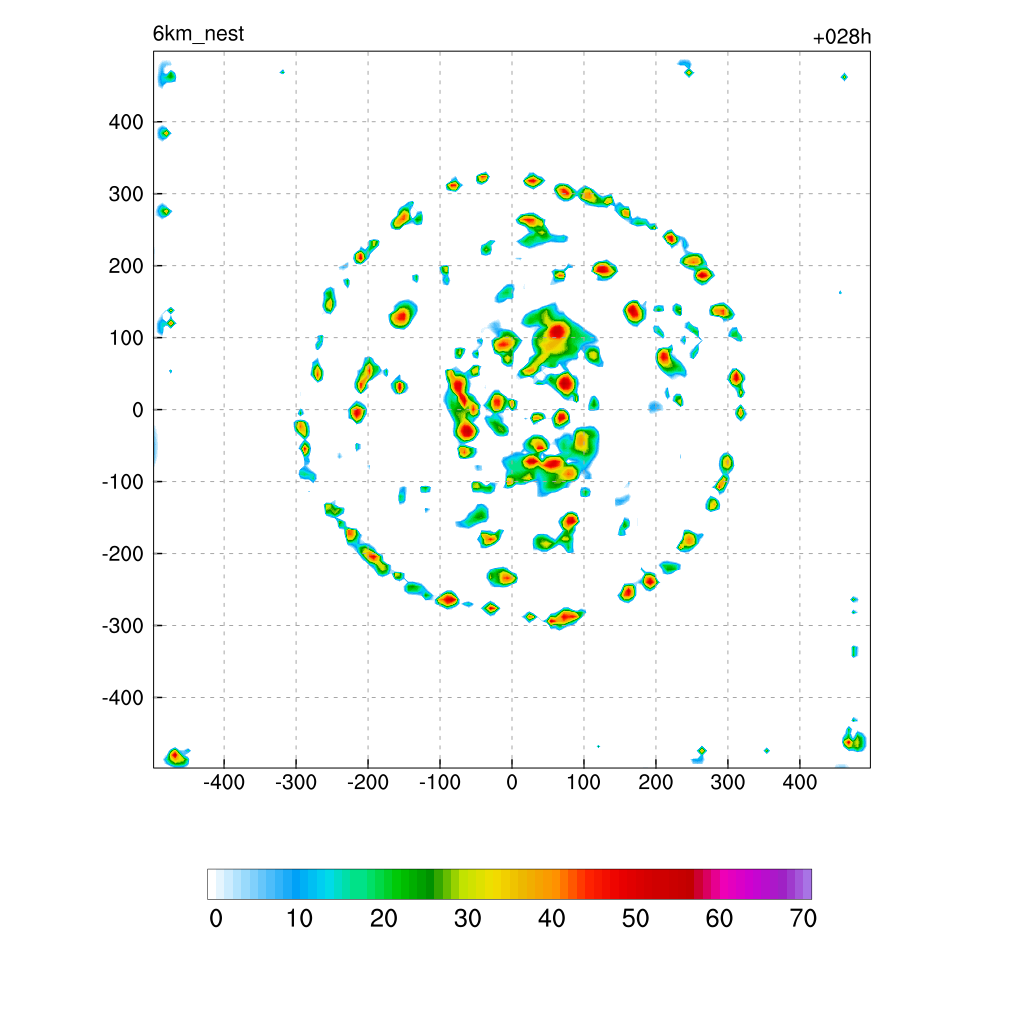Click the 300 label on the horizontal axis
Image resolution: width=1024 pixels, height=1024 pixels.
[728, 782]
